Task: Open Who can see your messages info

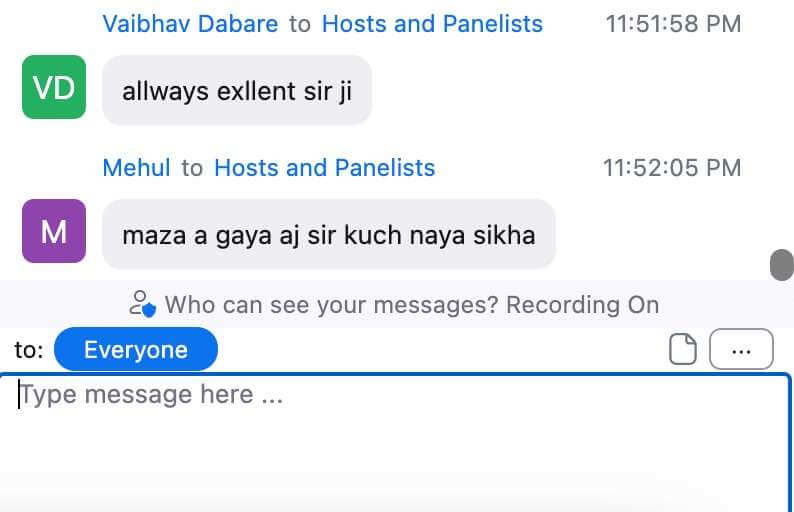Action: tap(331, 304)
